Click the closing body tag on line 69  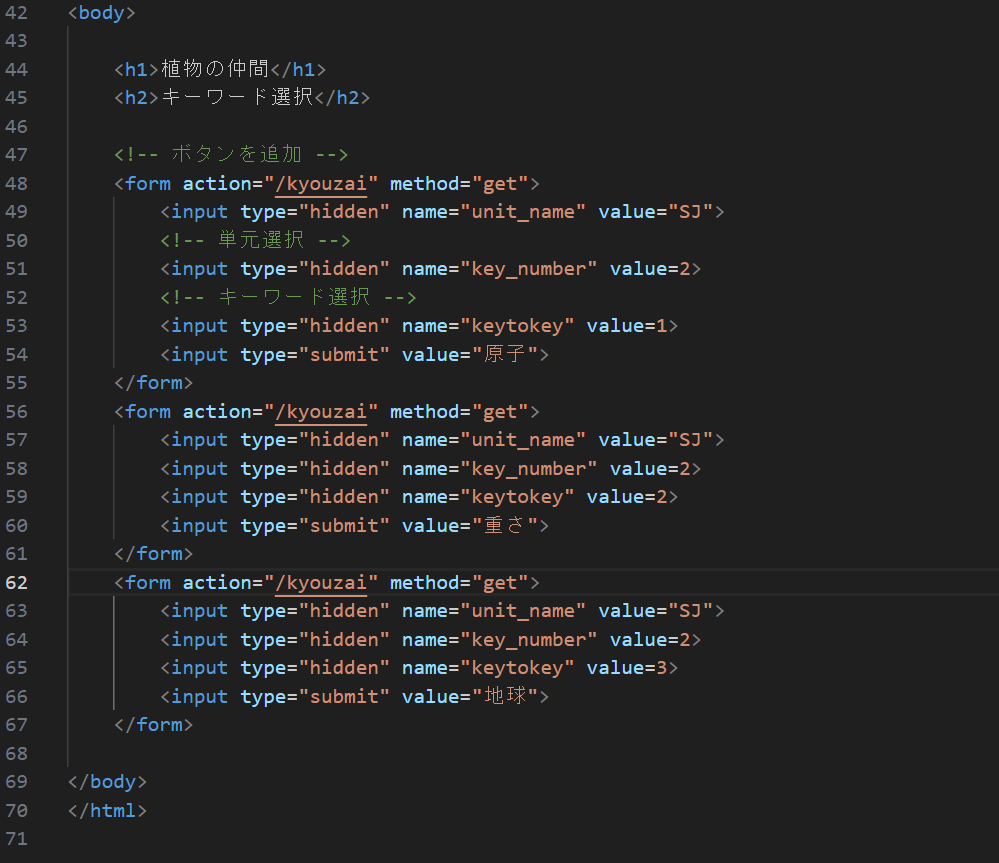[x=107, y=781]
